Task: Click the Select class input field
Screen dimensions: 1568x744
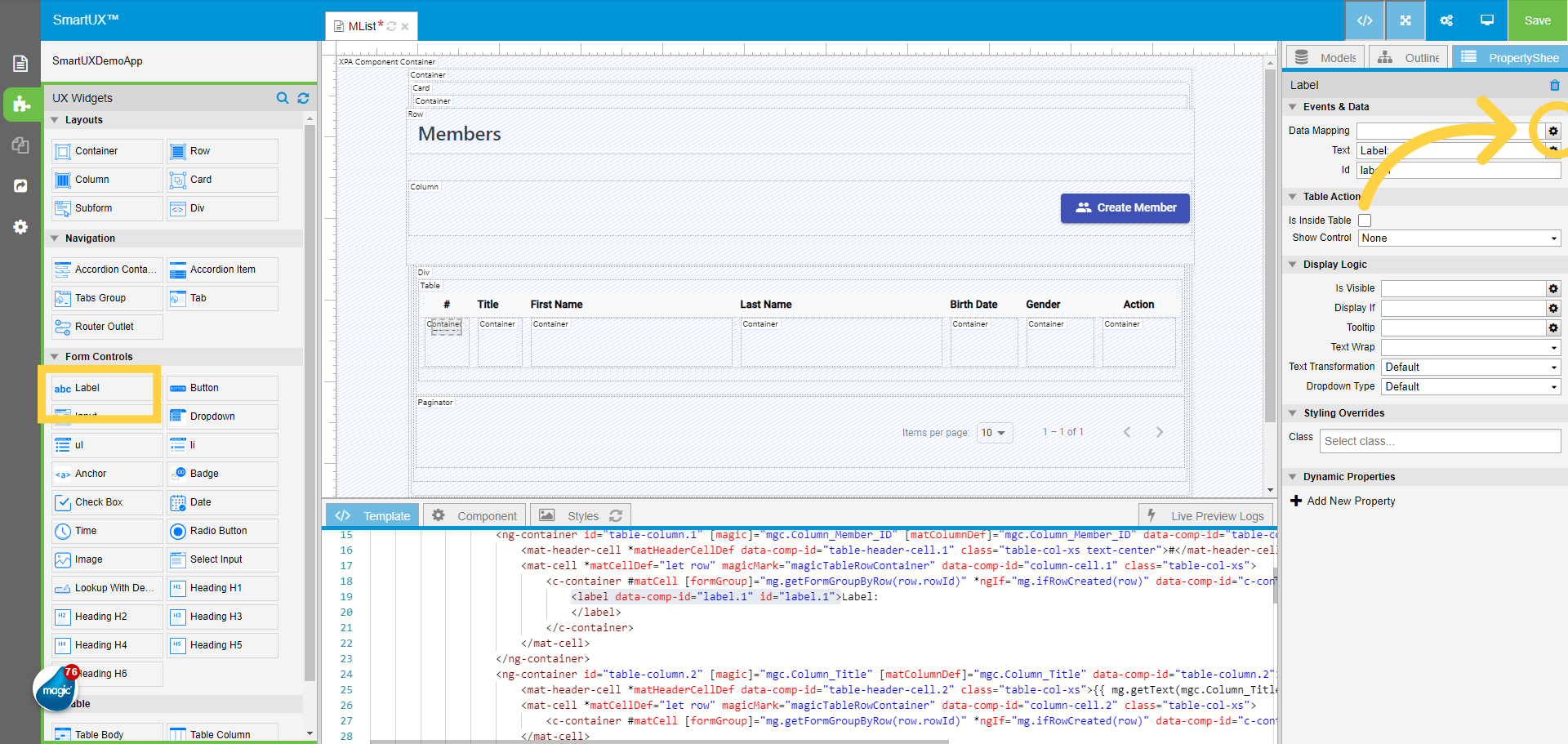Action: pos(1439,441)
